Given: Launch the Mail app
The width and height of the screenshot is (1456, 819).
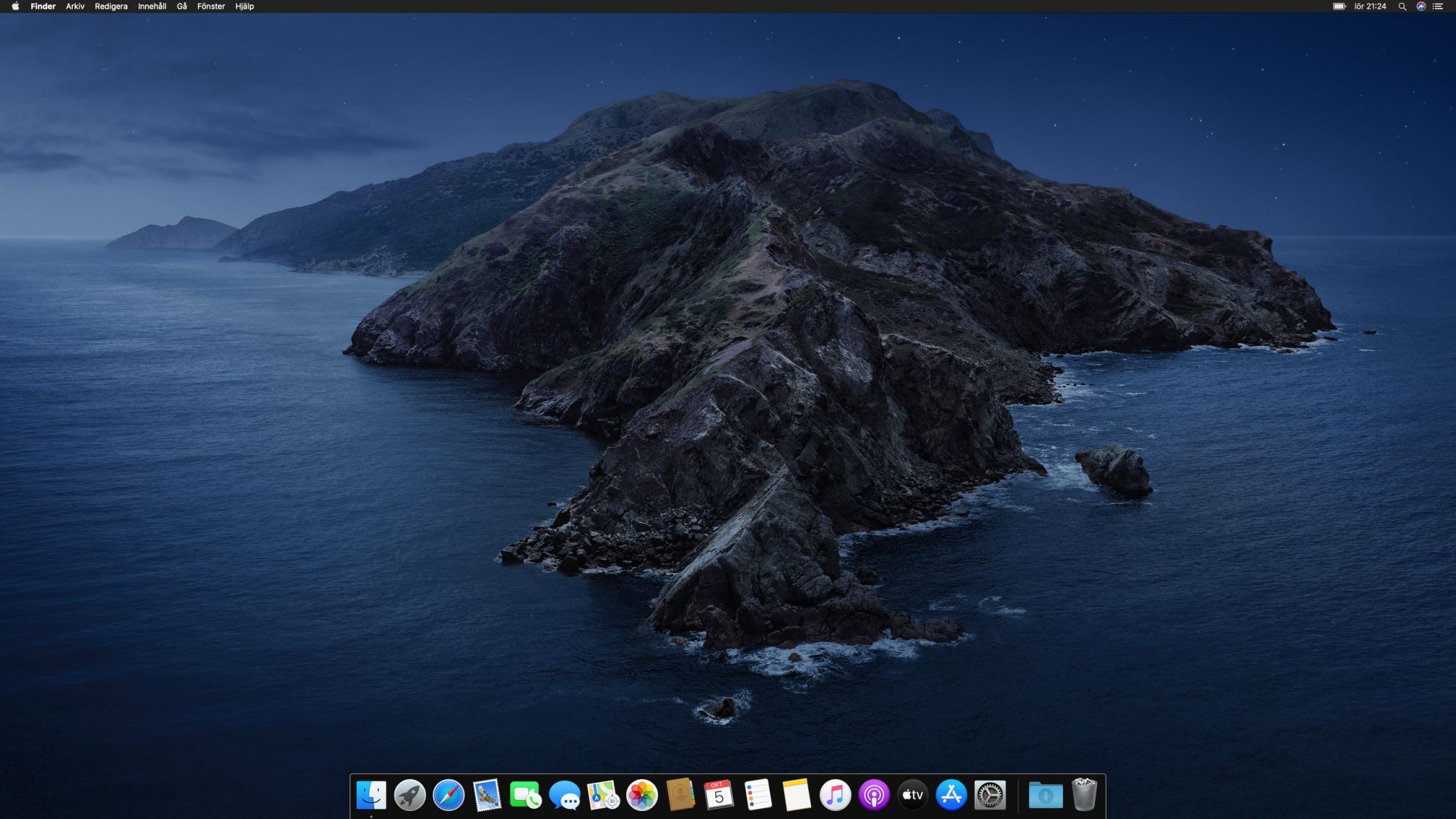Looking at the screenshot, I should tap(486, 795).
